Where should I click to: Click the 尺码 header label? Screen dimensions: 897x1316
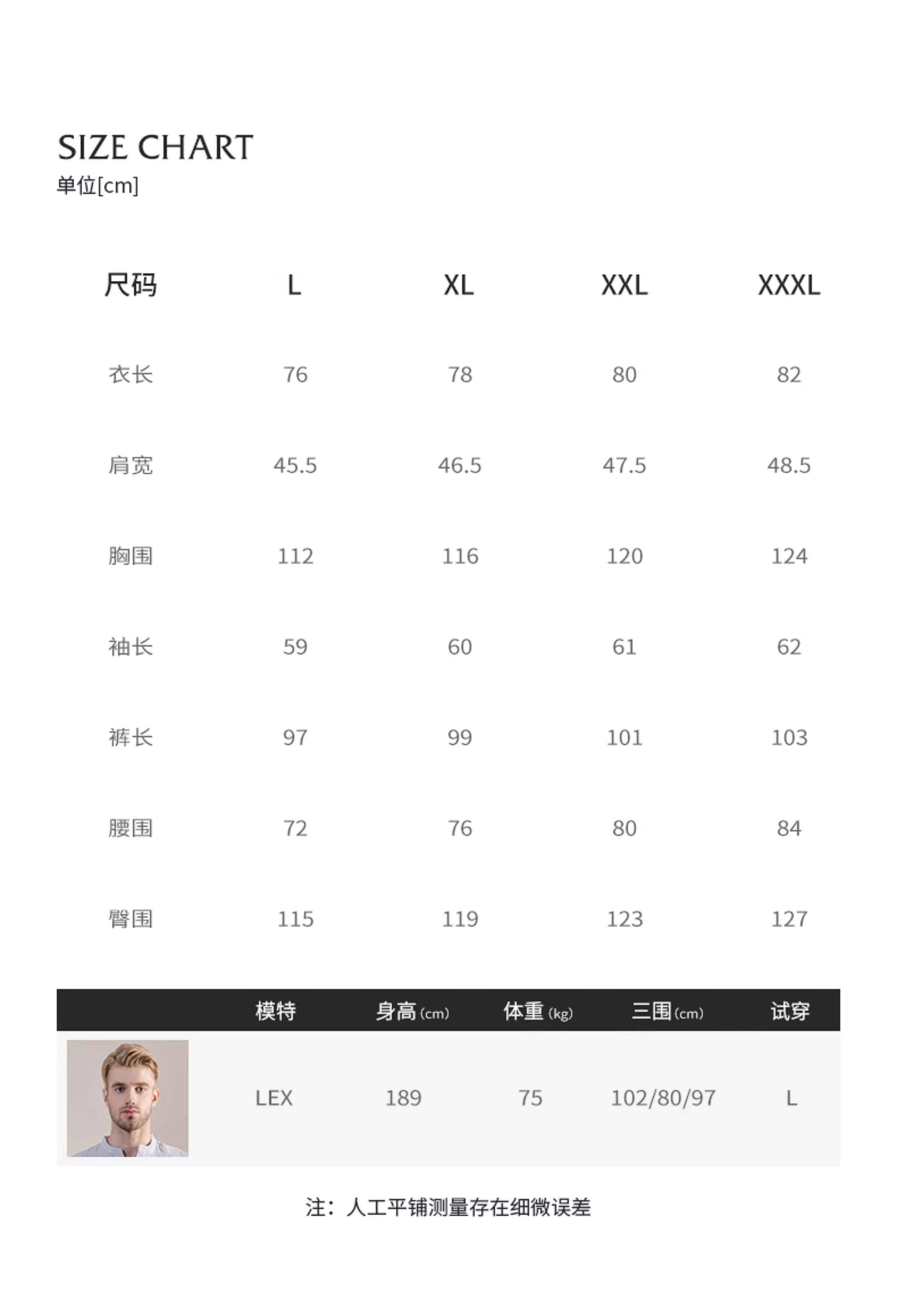click(130, 285)
